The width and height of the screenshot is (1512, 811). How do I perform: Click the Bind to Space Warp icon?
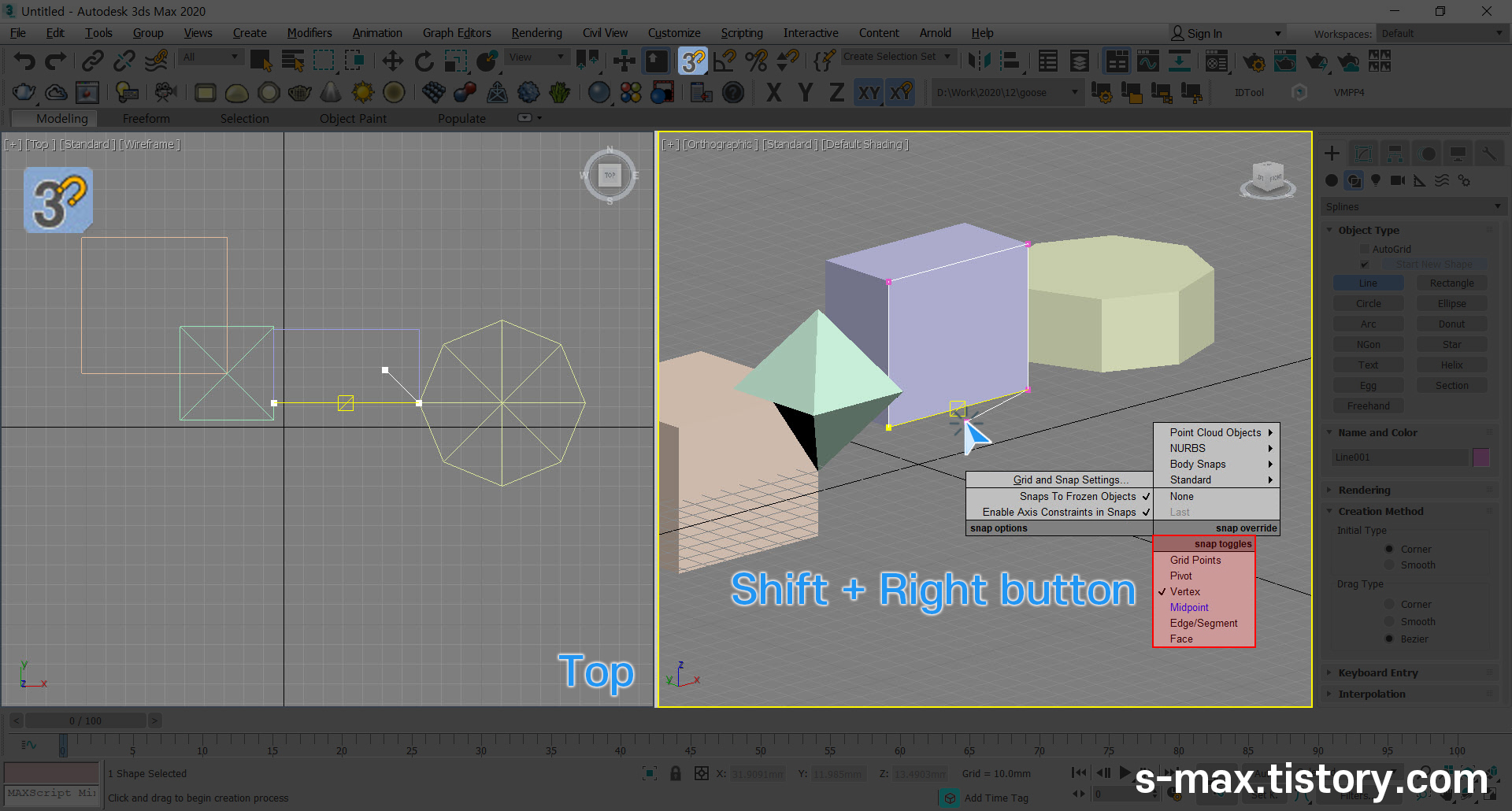pos(156,61)
